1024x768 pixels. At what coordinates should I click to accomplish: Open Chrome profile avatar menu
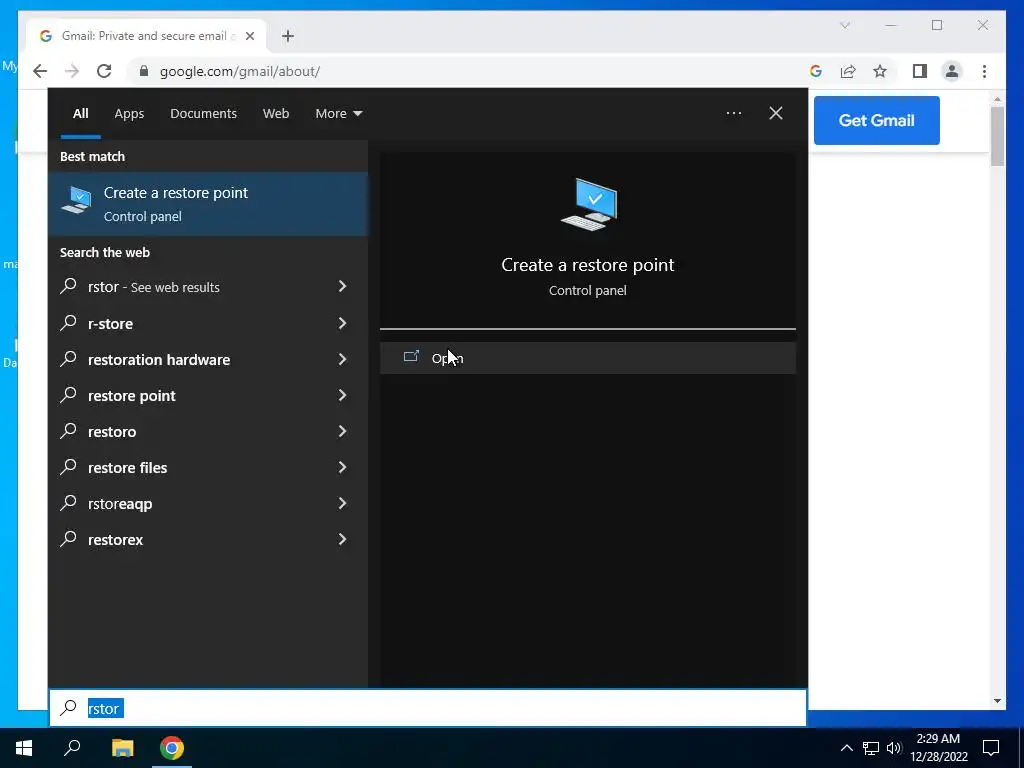click(x=952, y=71)
